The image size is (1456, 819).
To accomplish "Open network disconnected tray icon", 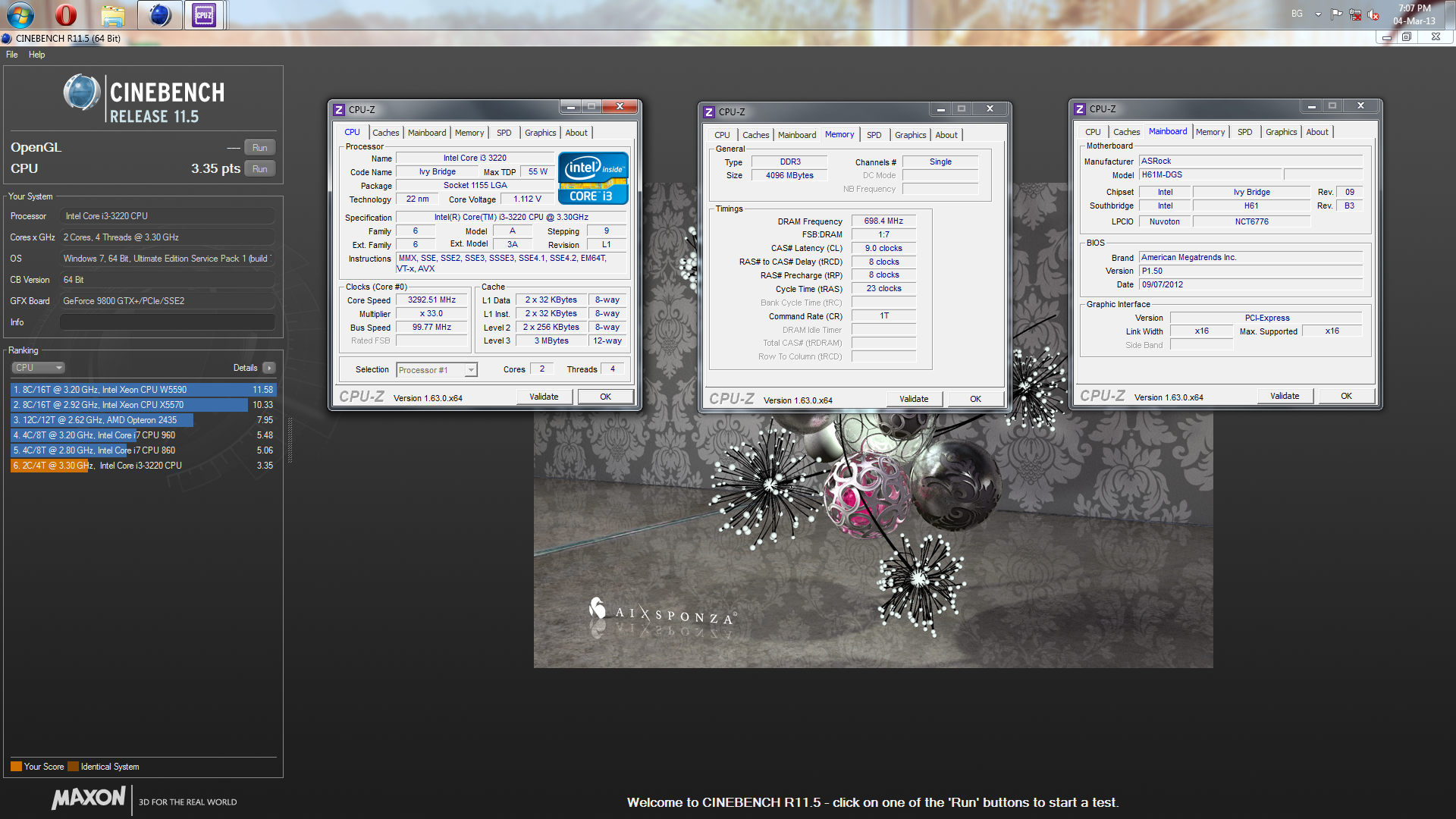I will tap(1355, 14).
